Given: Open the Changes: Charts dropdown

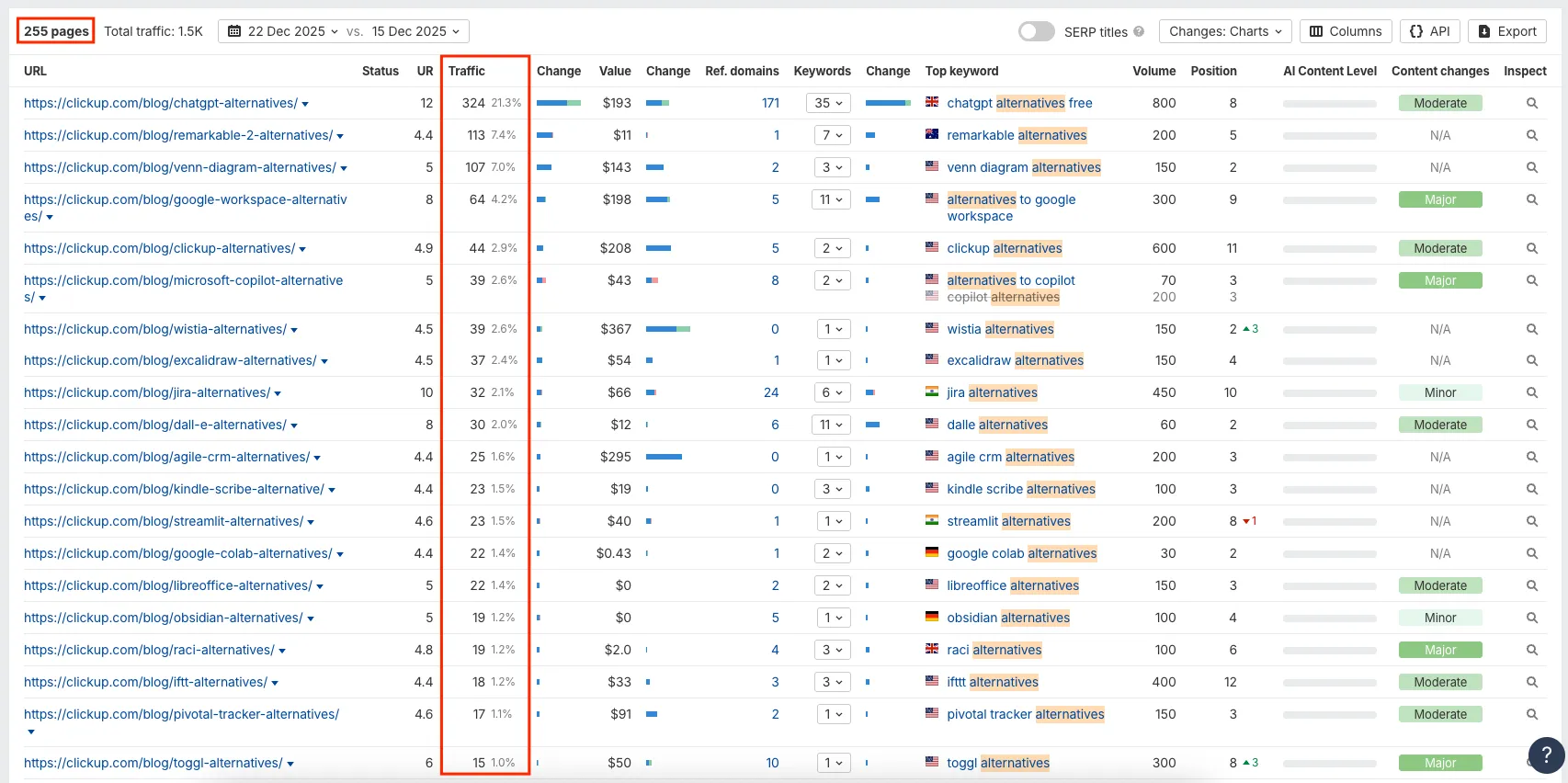Looking at the screenshot, I should (1224, 31).
